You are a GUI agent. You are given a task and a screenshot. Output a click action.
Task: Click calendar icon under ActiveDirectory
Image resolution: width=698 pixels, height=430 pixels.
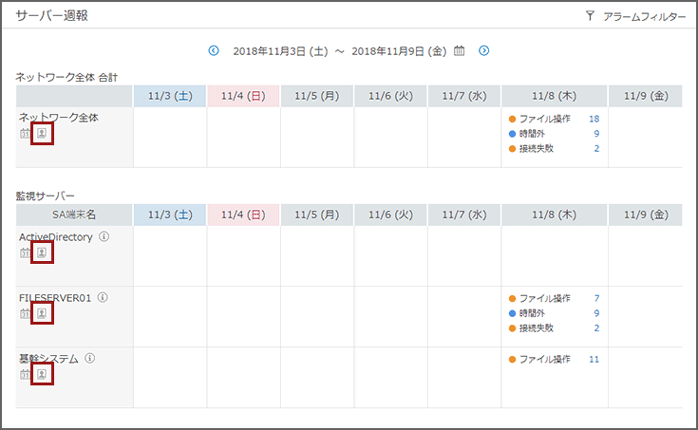pos(25,253)
